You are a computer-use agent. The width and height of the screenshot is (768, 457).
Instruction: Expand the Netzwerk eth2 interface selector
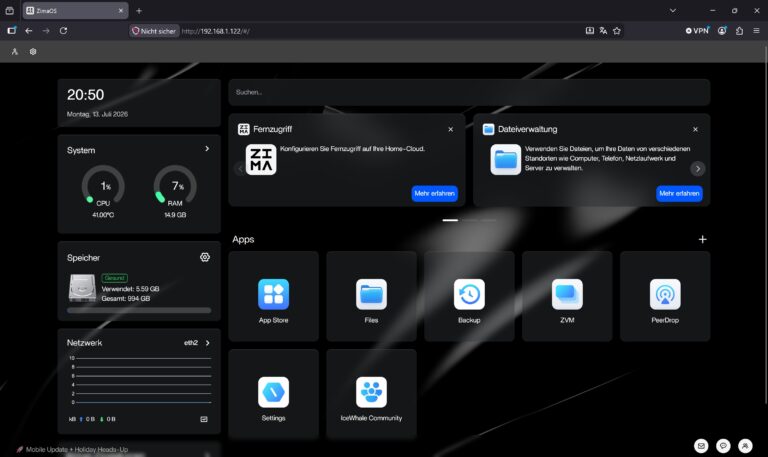point(197,343)
